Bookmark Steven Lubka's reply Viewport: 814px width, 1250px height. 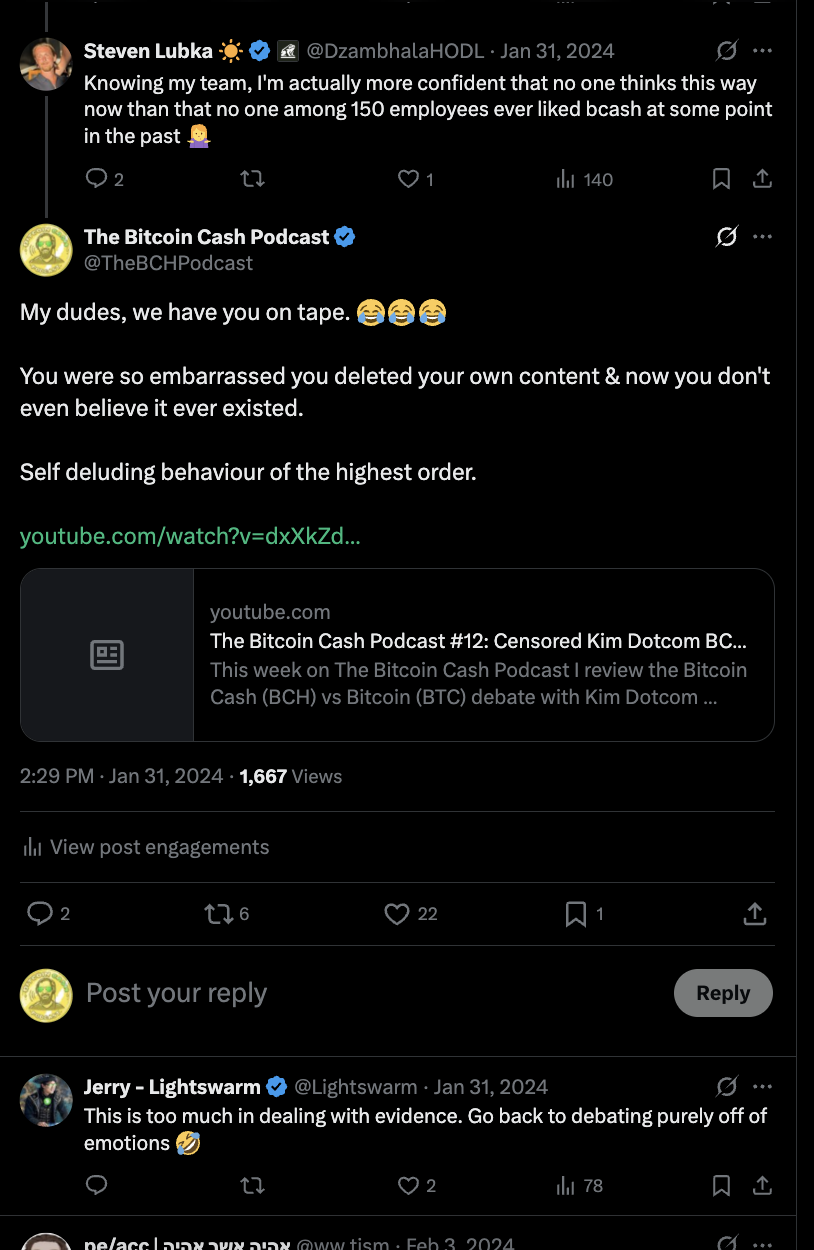pyautogui.click(x=721, y=179)
